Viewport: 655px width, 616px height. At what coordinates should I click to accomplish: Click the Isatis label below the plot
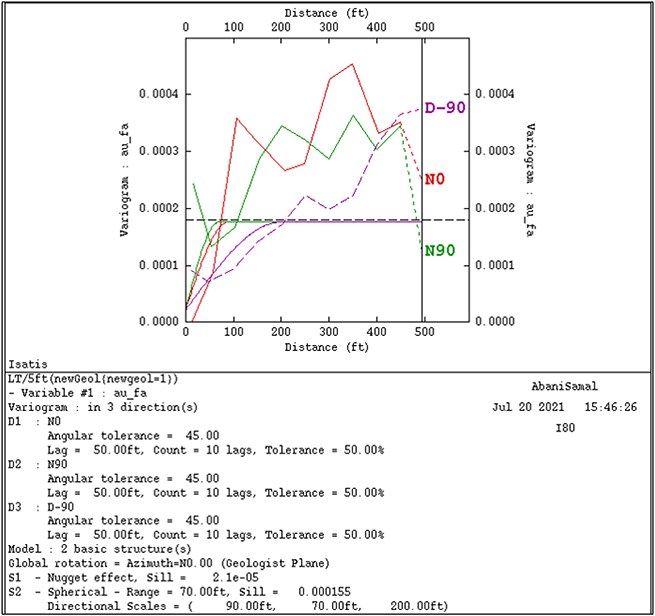point(27,365)
